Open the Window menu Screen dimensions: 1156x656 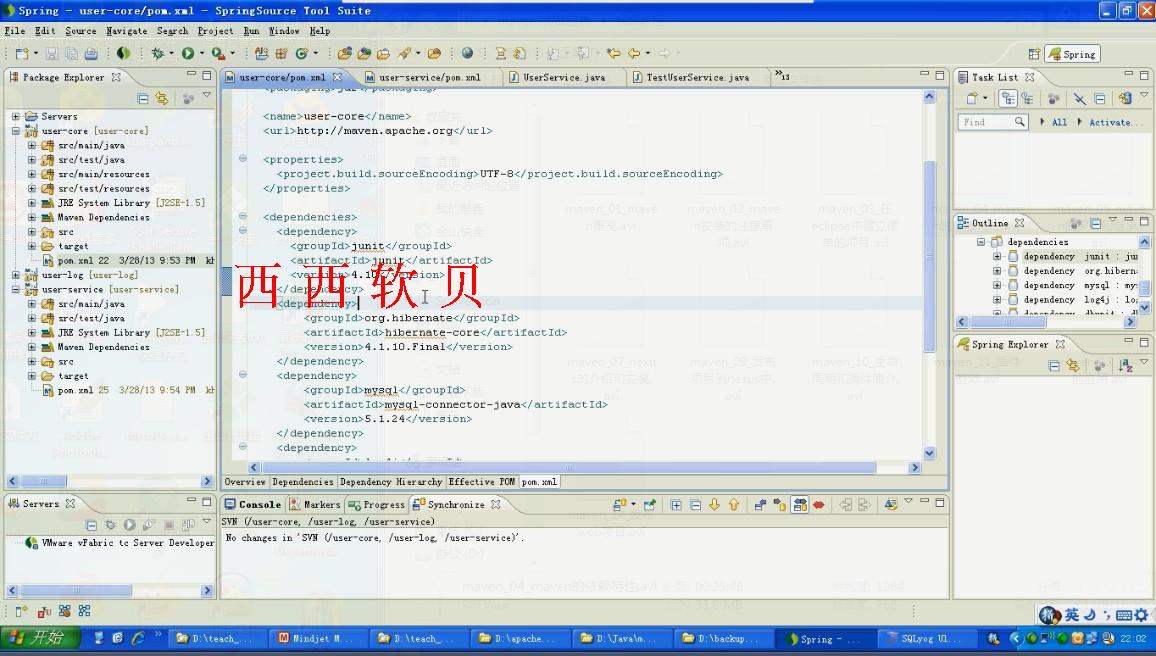click(284, 31)
